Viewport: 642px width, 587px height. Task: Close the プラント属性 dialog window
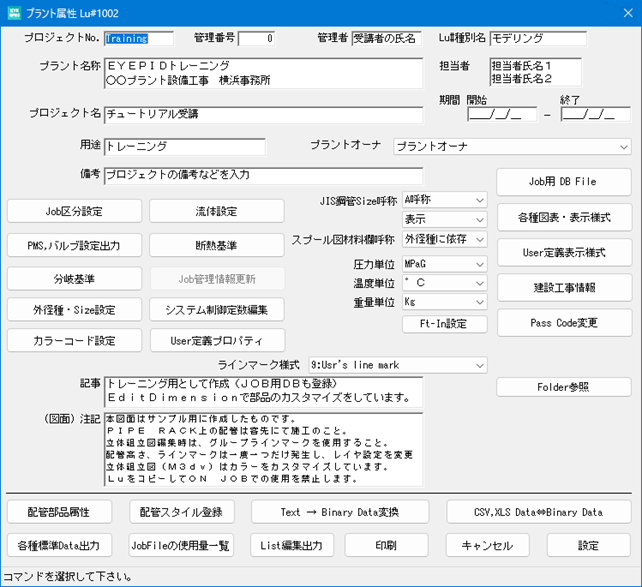(628, 13)
